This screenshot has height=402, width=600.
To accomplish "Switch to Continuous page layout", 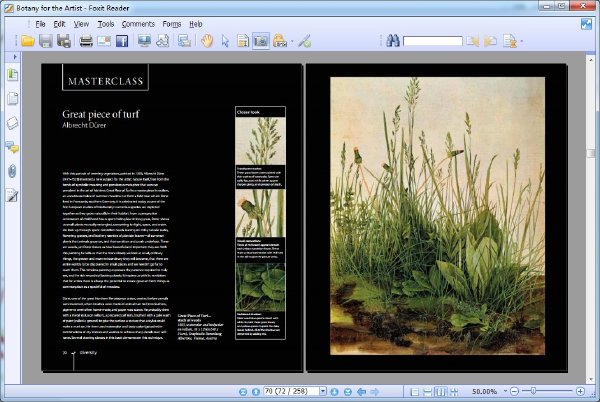I will point(428,392).
